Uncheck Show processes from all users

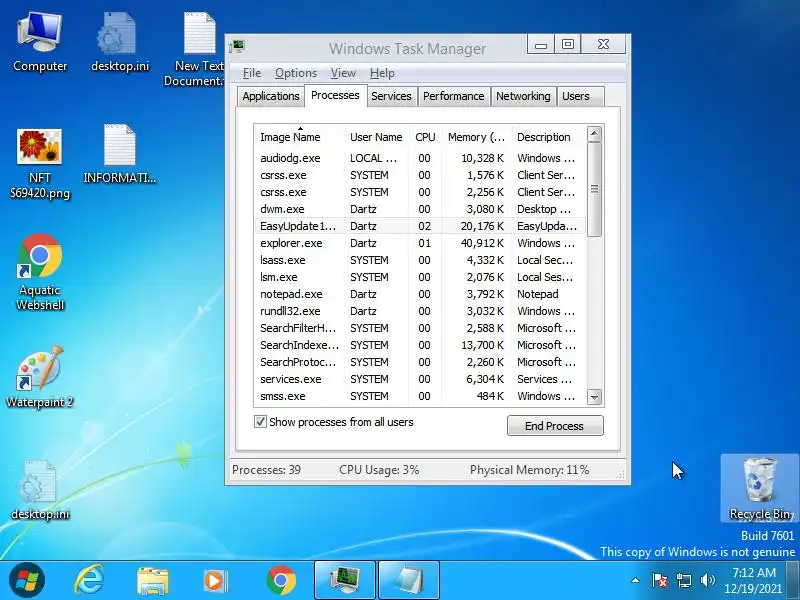point(260,422)
